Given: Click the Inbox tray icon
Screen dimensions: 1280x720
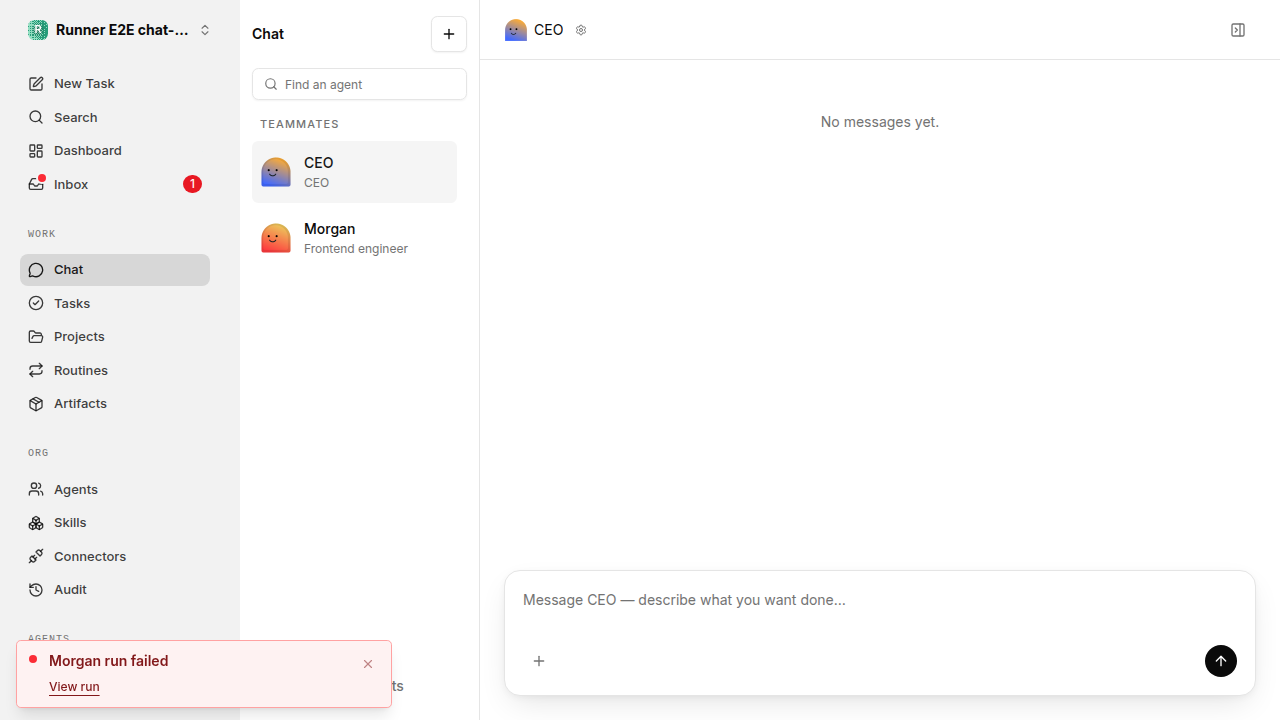Looking at the screenshot, I should point(36,184).
